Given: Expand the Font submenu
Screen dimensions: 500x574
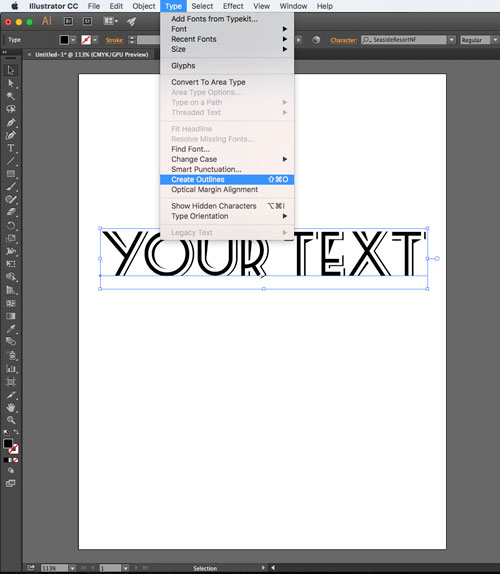Looking at the screenshot, I should coord(227,29).
